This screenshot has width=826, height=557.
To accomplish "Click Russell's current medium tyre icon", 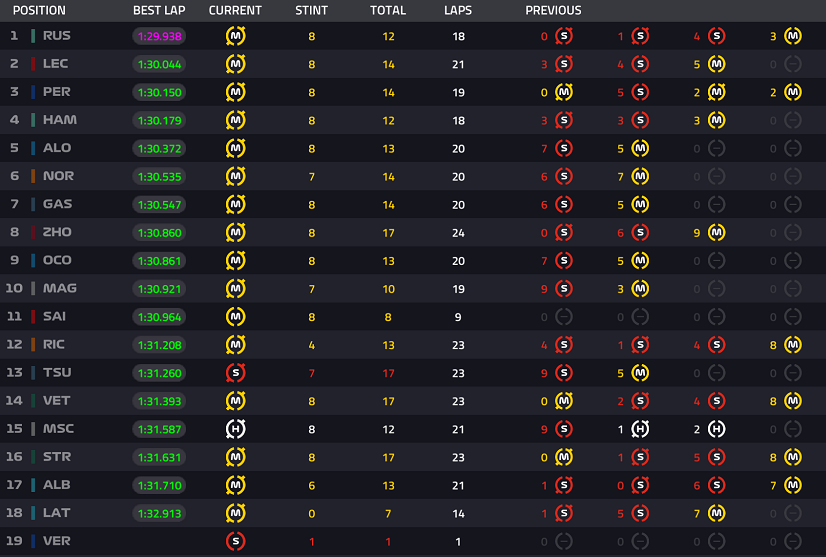I will pyautogui.click(x=235, y=36).
